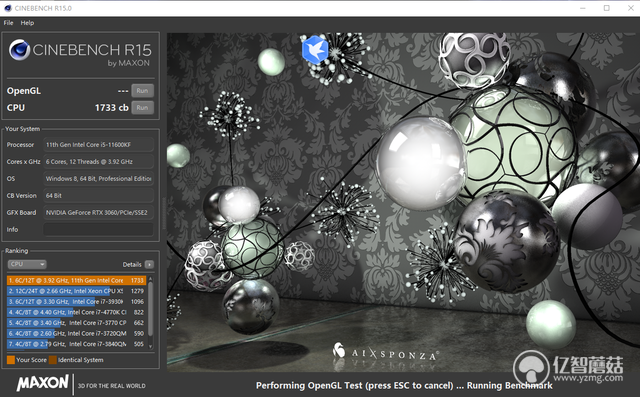The height and width of the screenshot is (397, 640).
Task: Open the File menu
Action: [8, 23]
